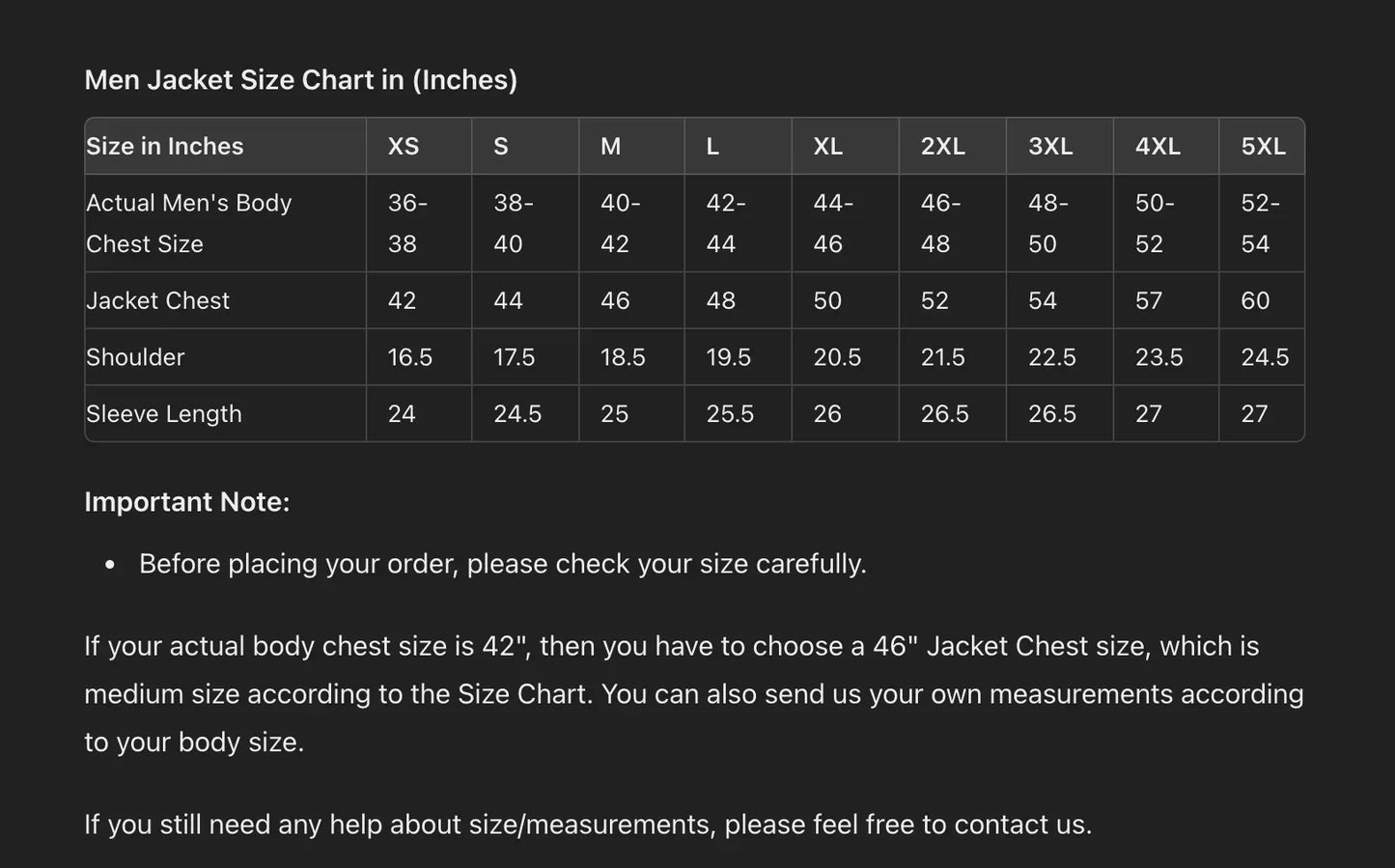Click the XS column header
Viewport: 1395px width, 868px height.
tap(404, 147)
